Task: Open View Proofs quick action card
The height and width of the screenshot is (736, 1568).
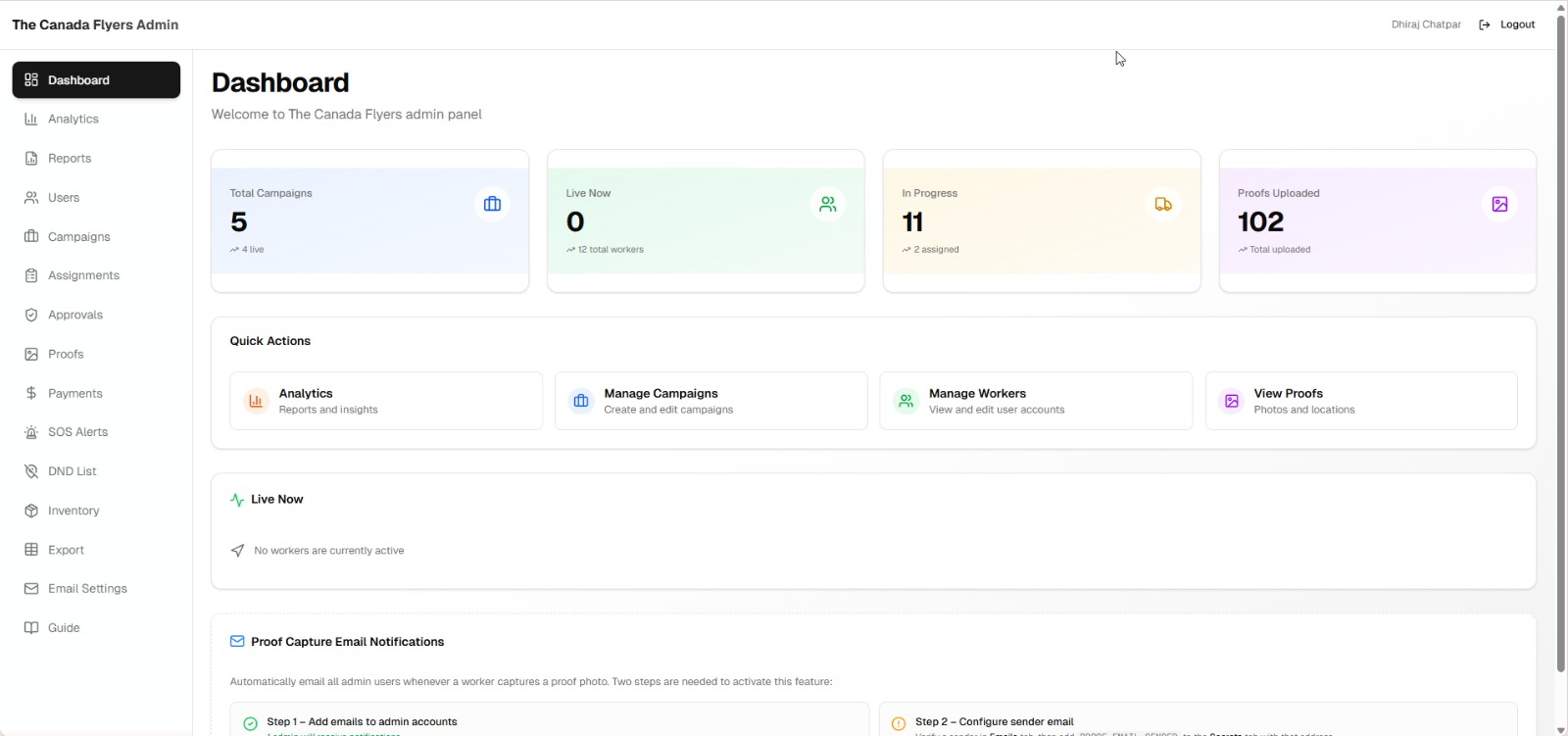Action: coord(1361,401)
